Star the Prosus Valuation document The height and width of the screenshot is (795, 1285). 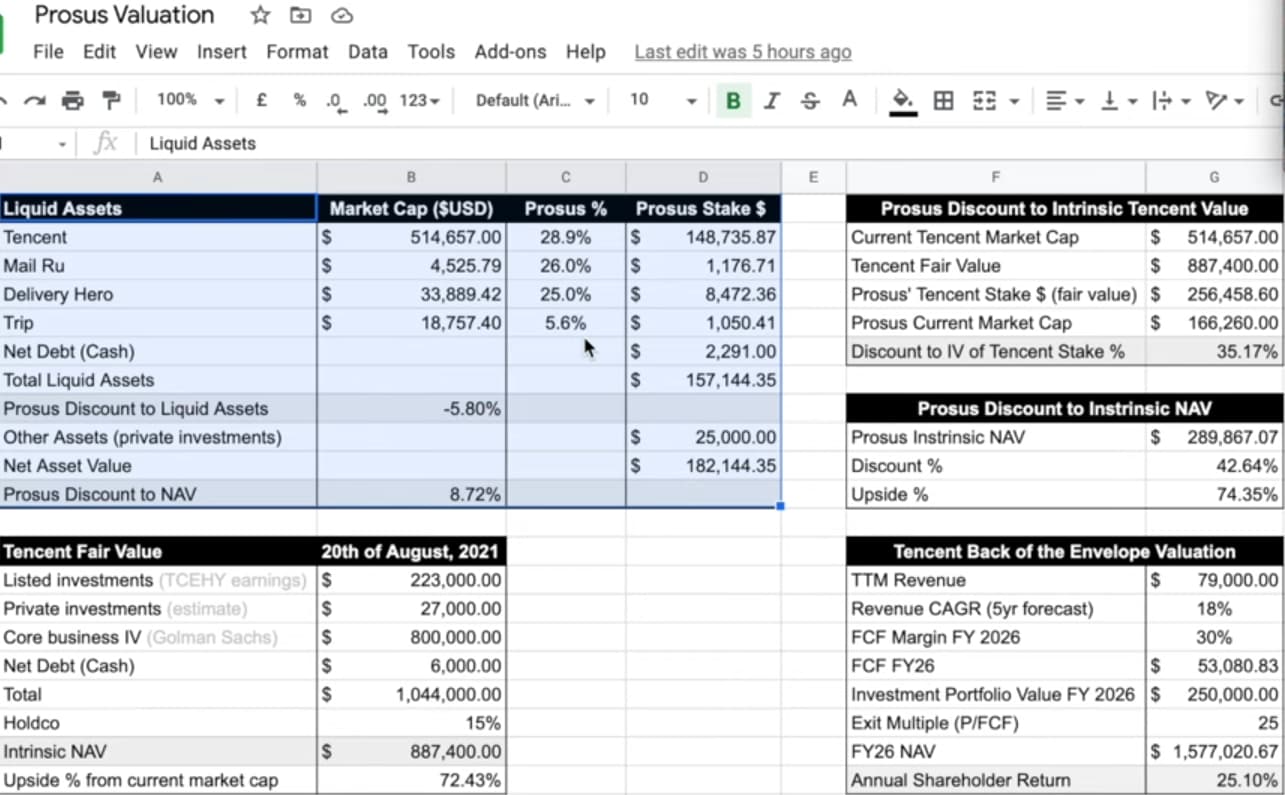click(x=260, y=15)
